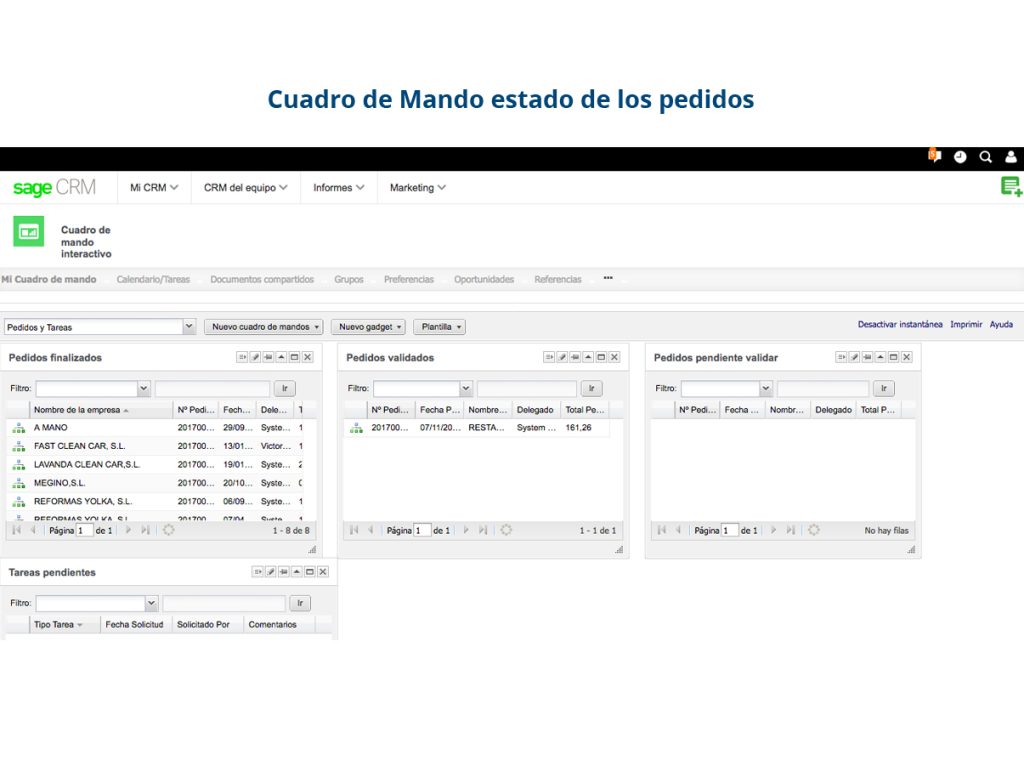
Task: Open the search magnifier in the top bar
Action: pos(985,157)
